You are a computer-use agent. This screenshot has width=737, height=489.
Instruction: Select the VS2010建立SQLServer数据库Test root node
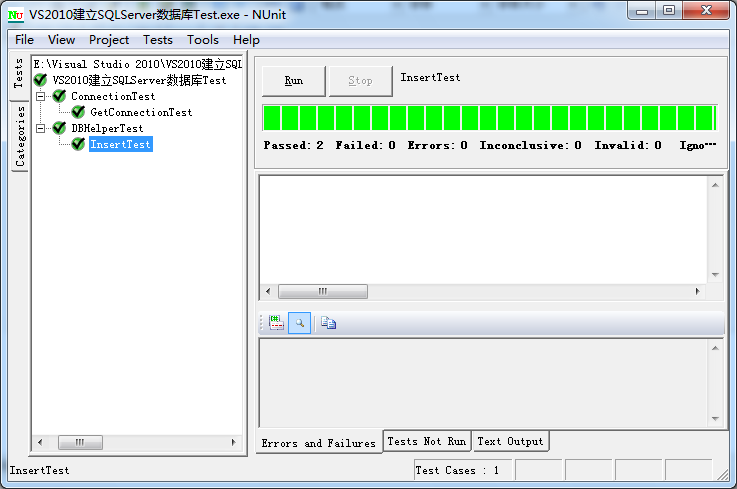coord(139,80)
